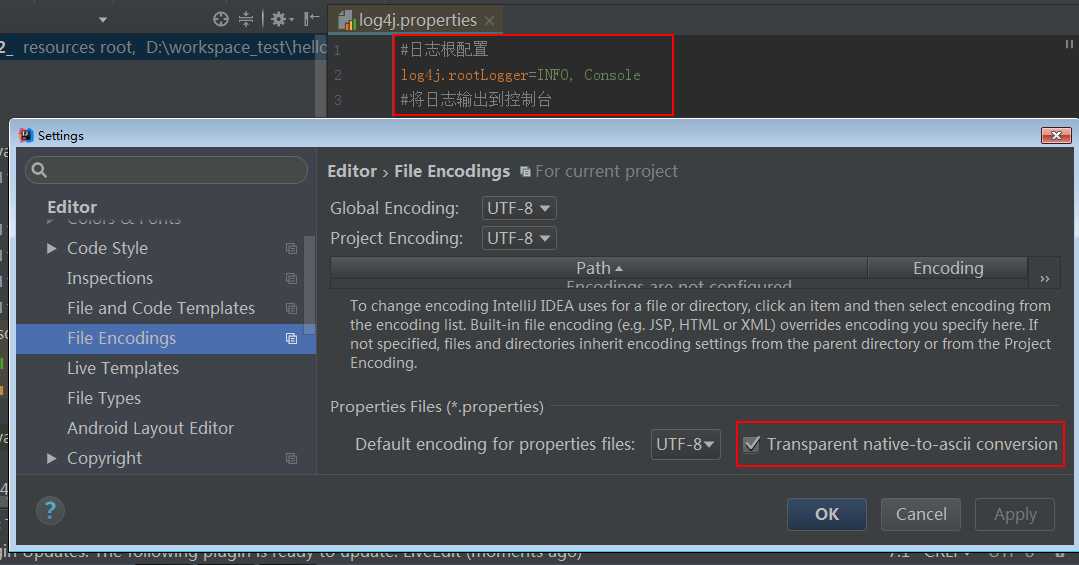Expand the Code Style tree node
1079x565 pixels.
[x=52, y=248]
